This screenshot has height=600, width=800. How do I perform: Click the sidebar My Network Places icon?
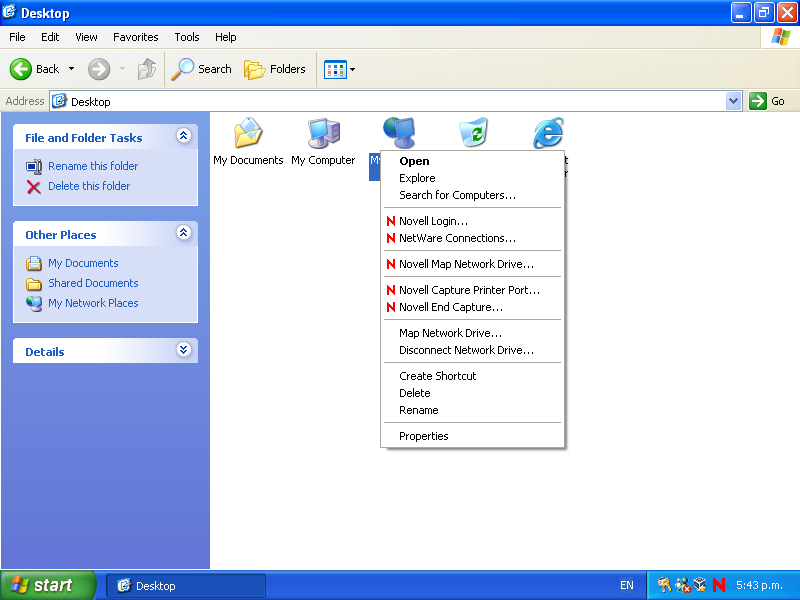(34, 304)
